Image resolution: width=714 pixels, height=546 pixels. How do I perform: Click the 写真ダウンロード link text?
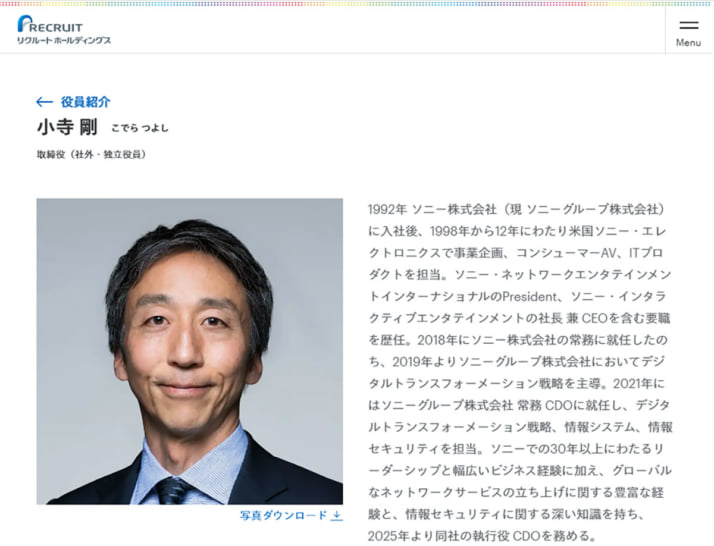[x=283, y=515]
